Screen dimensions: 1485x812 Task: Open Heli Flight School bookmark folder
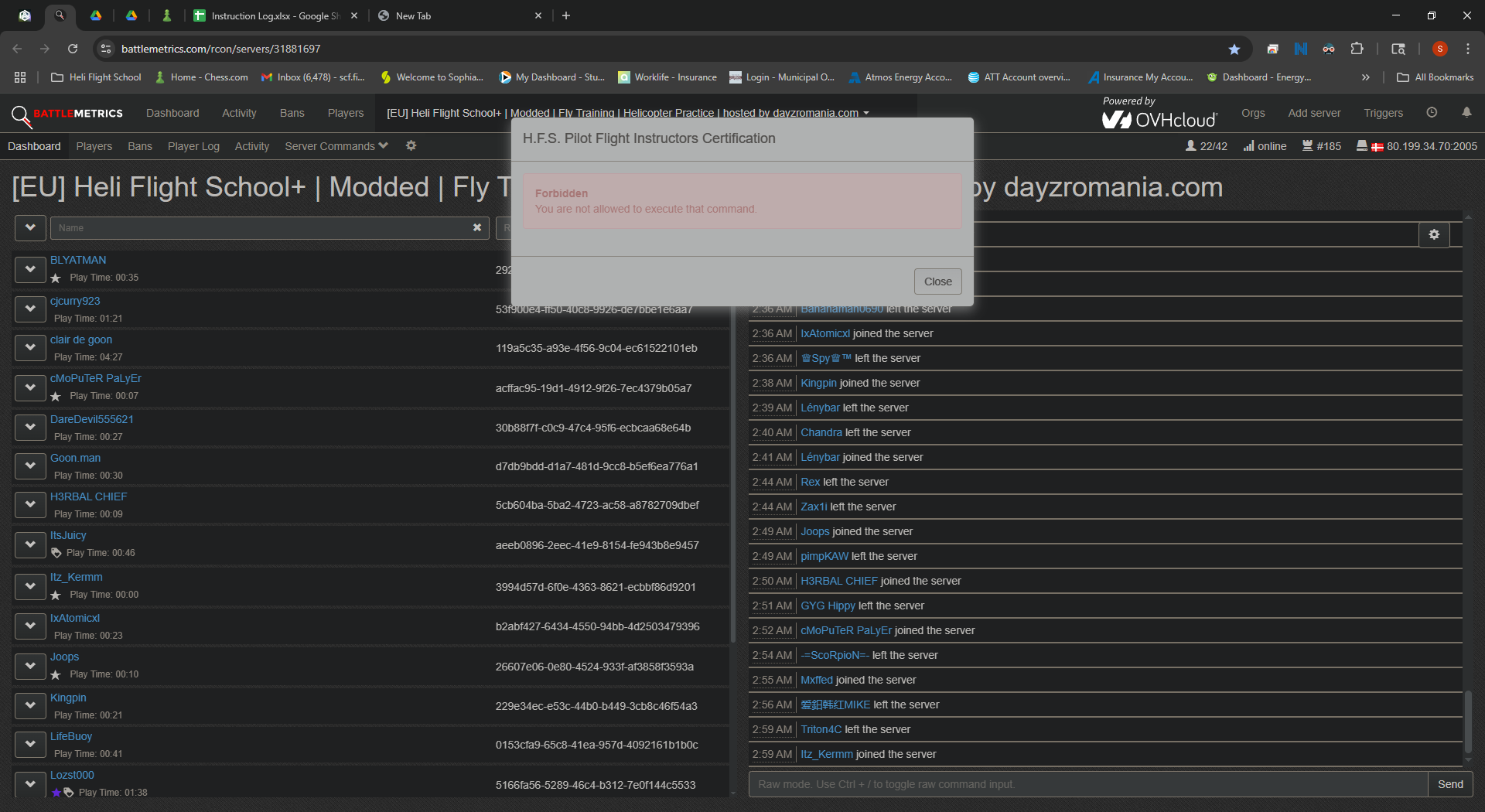pyautogui.click(x=97, y=77)
